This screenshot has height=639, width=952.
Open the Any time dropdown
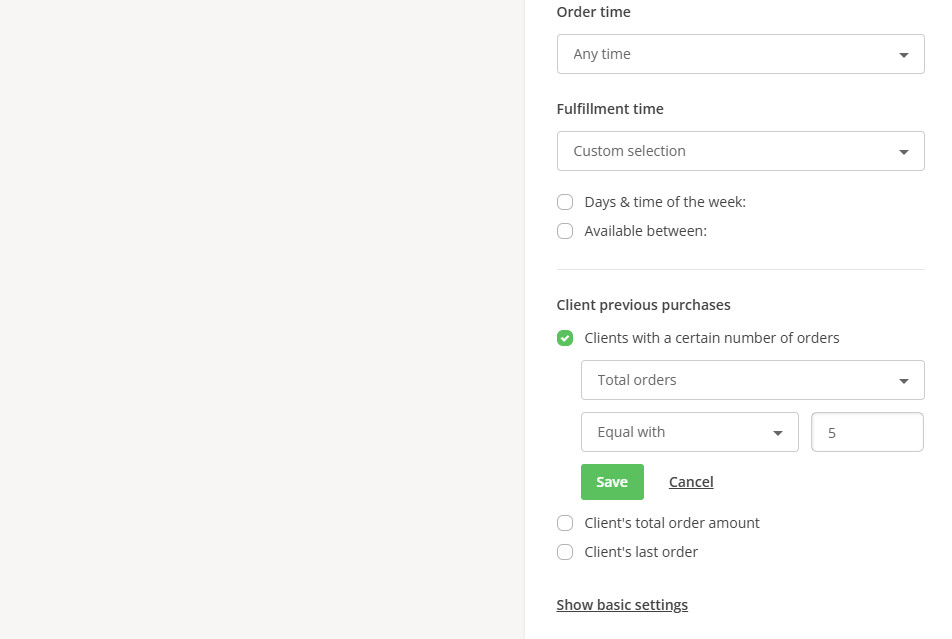pyautogui.click(x=740, y=54)
